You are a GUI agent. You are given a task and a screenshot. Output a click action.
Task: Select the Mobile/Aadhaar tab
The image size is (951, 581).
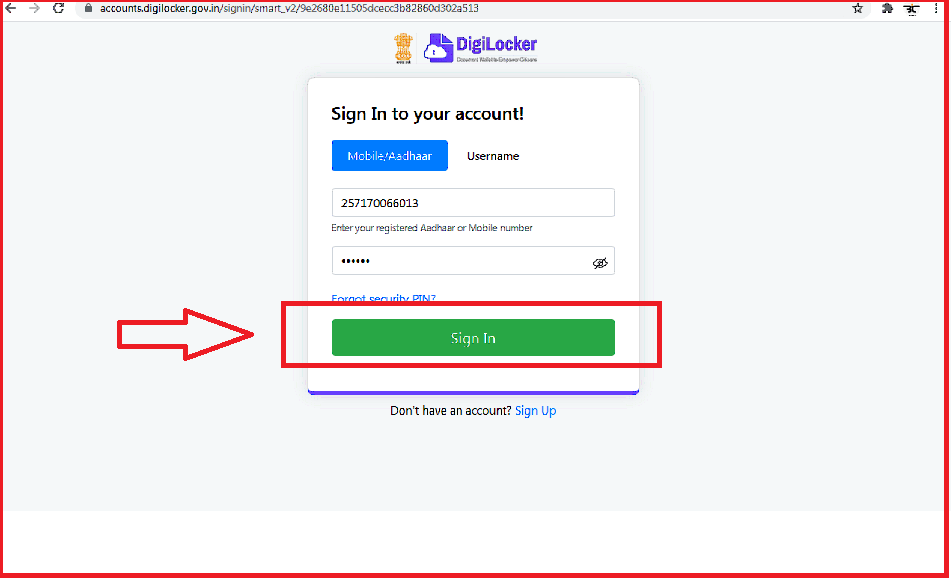coord(389,156)
